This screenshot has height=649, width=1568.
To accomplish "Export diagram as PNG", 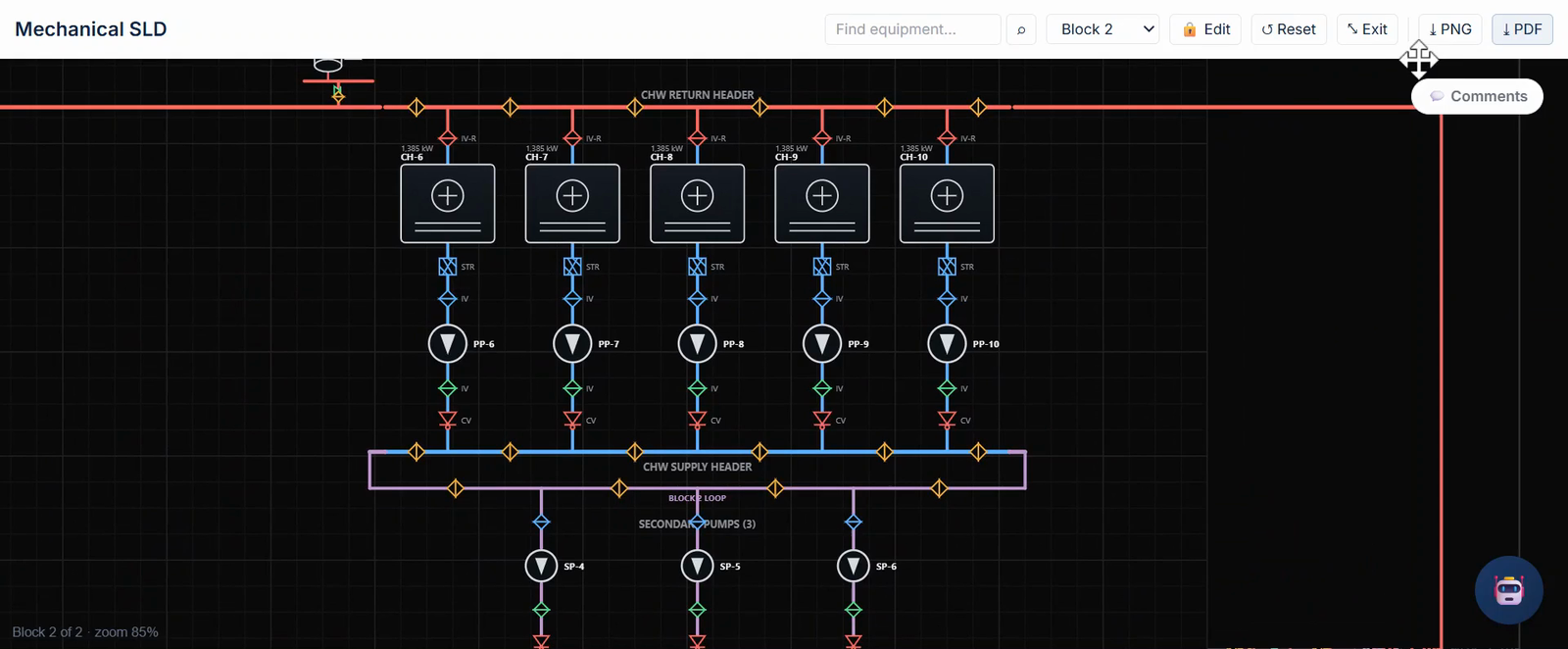I will (x=1450, y=29).
